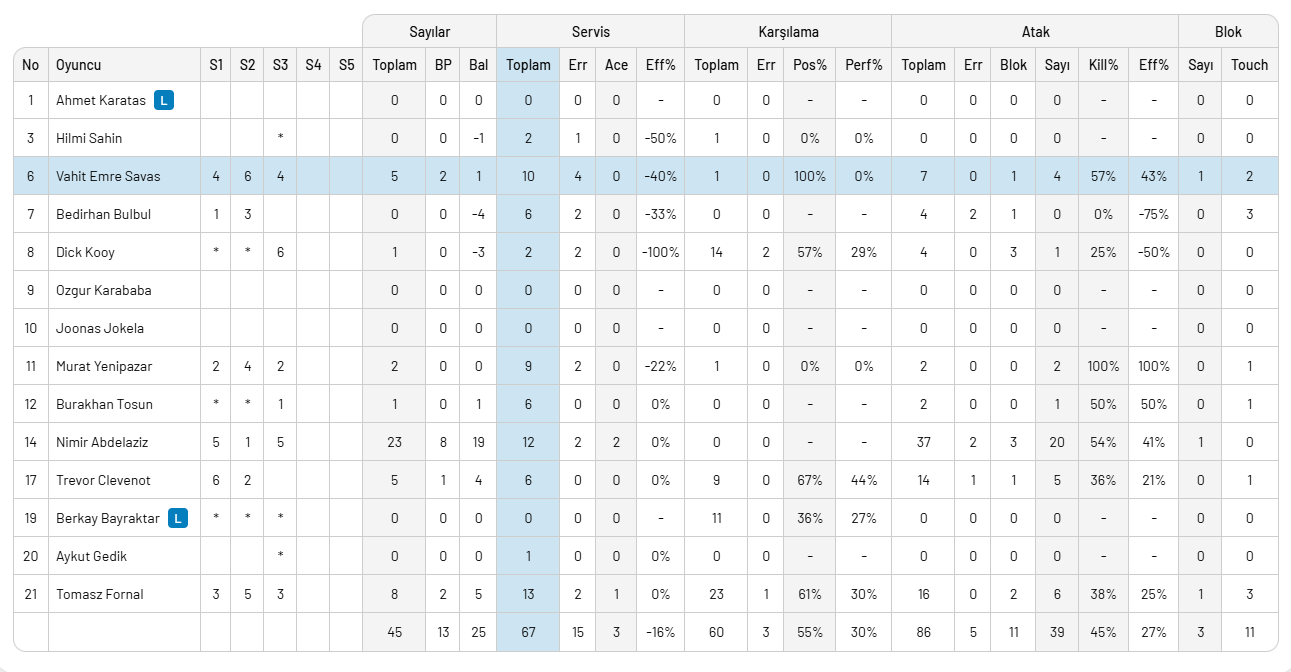Open player Nimir Abdelaziz

coord(103,442)
